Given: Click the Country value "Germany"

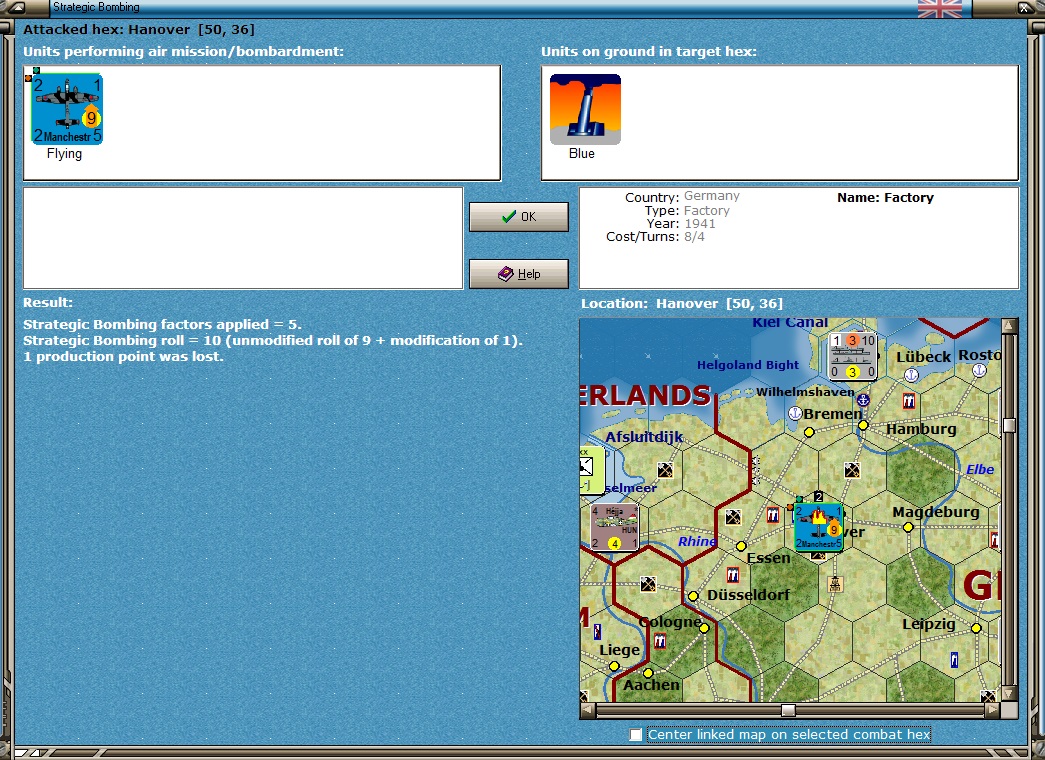Looking at the screenshot, I should pos(712,196).
